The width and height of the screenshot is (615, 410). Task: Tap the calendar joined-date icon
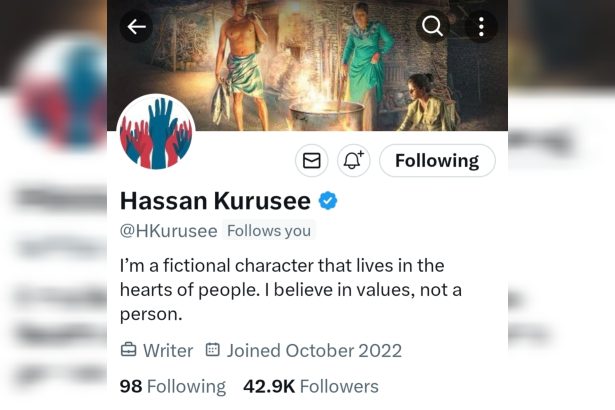click(x=213, y=349)
